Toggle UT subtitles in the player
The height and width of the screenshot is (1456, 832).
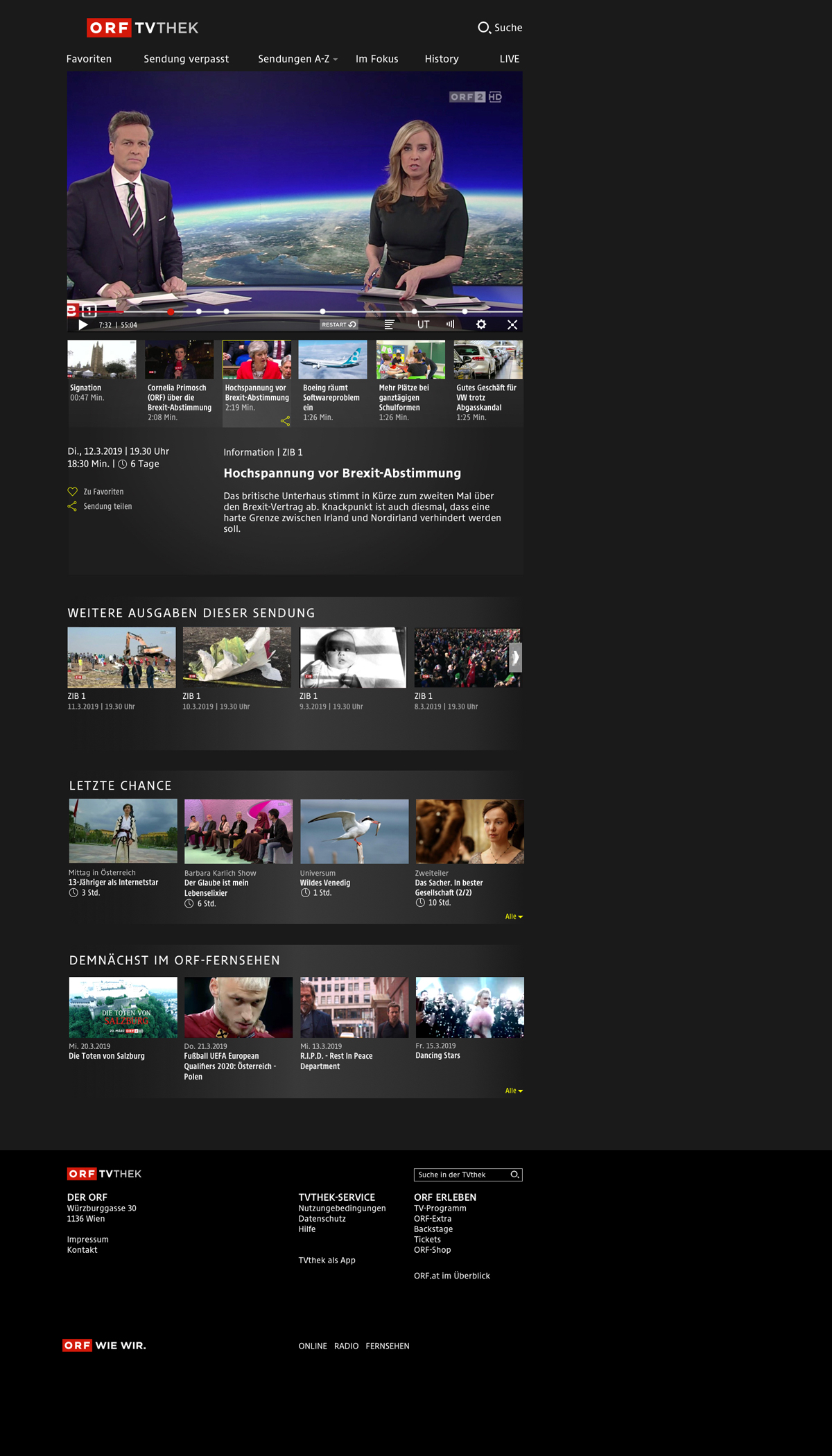[x=423, y=324]
